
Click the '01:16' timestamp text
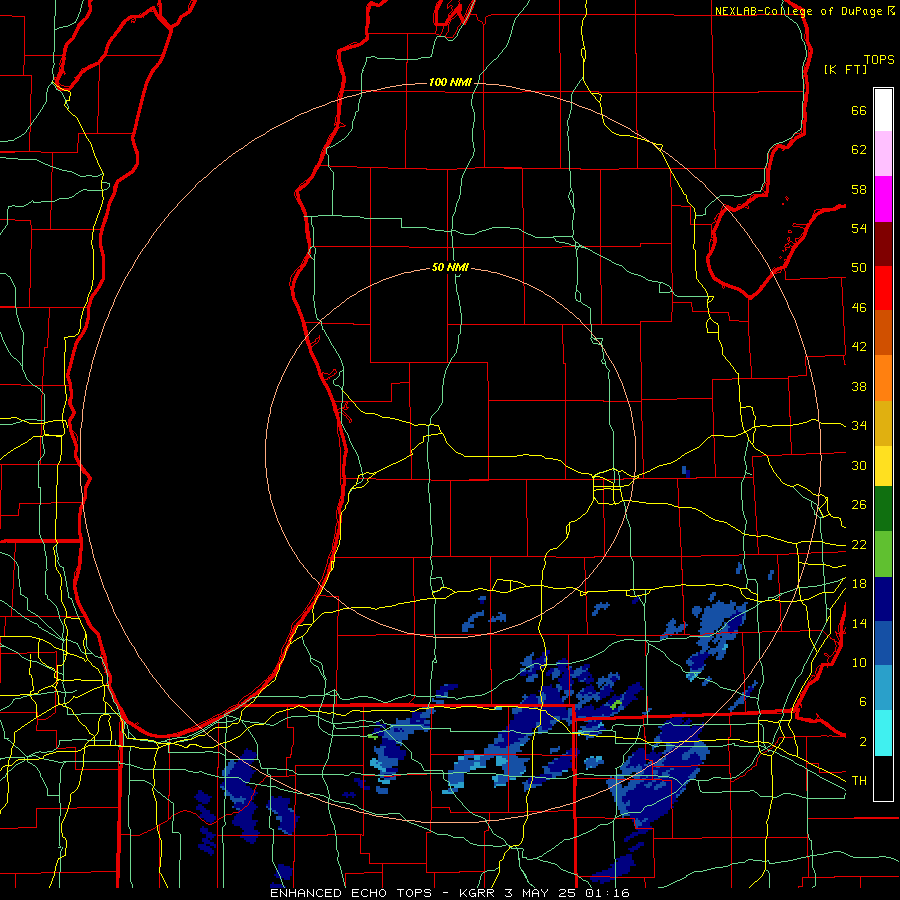tap(607, 893)
